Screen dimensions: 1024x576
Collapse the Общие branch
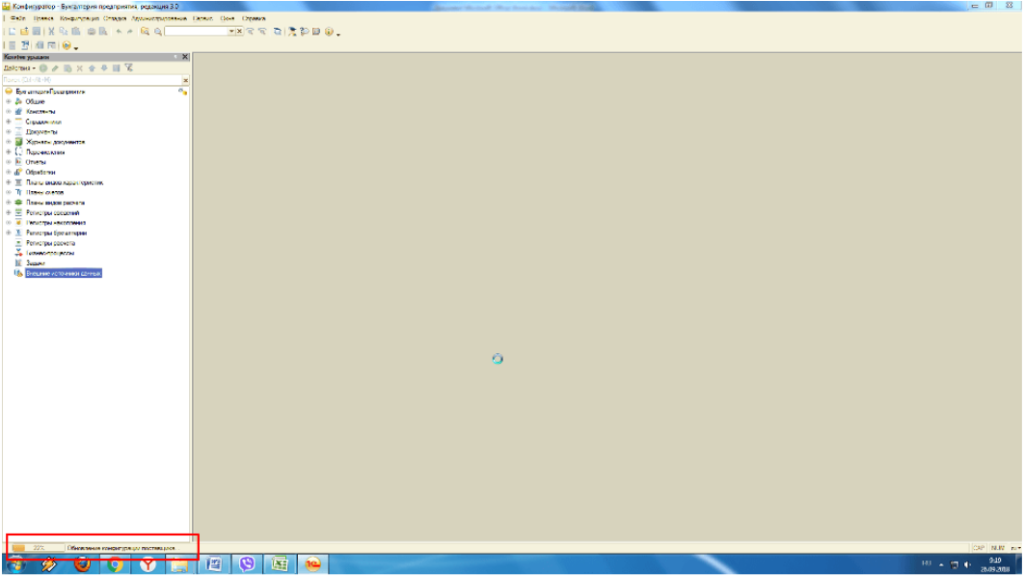click(8, 101)
